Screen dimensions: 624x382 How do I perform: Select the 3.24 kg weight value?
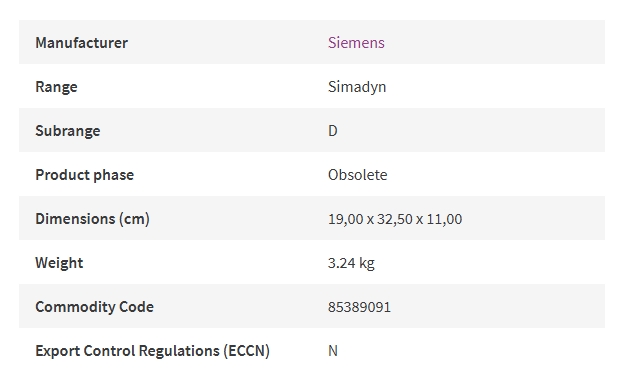coord(351,263)
